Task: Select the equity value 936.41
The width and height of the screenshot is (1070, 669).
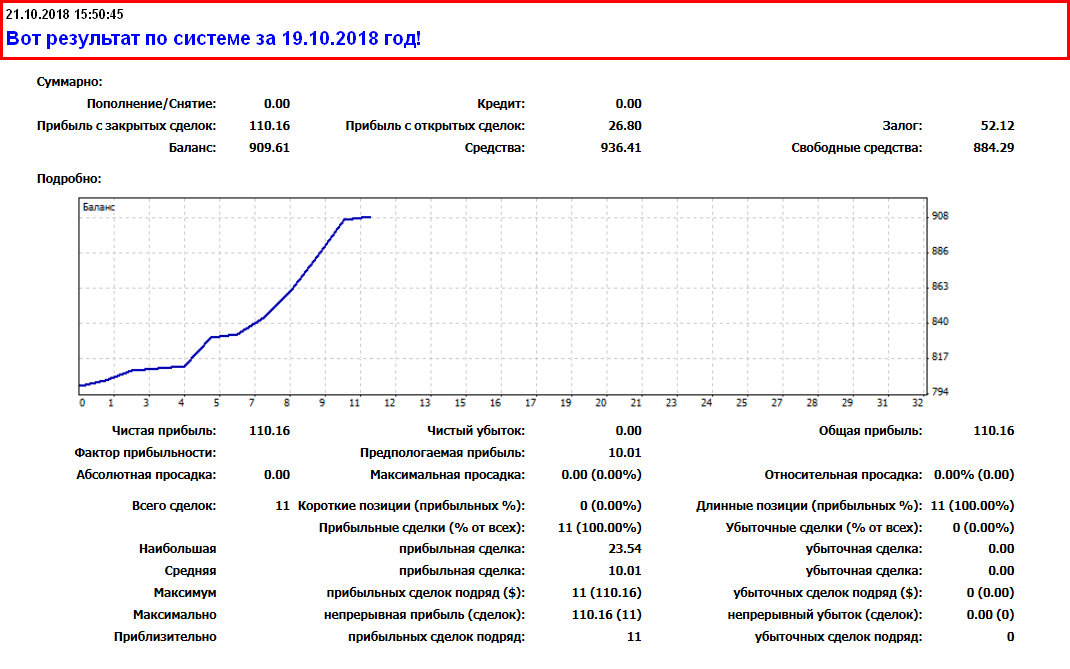Action: [x=621, y=147]
